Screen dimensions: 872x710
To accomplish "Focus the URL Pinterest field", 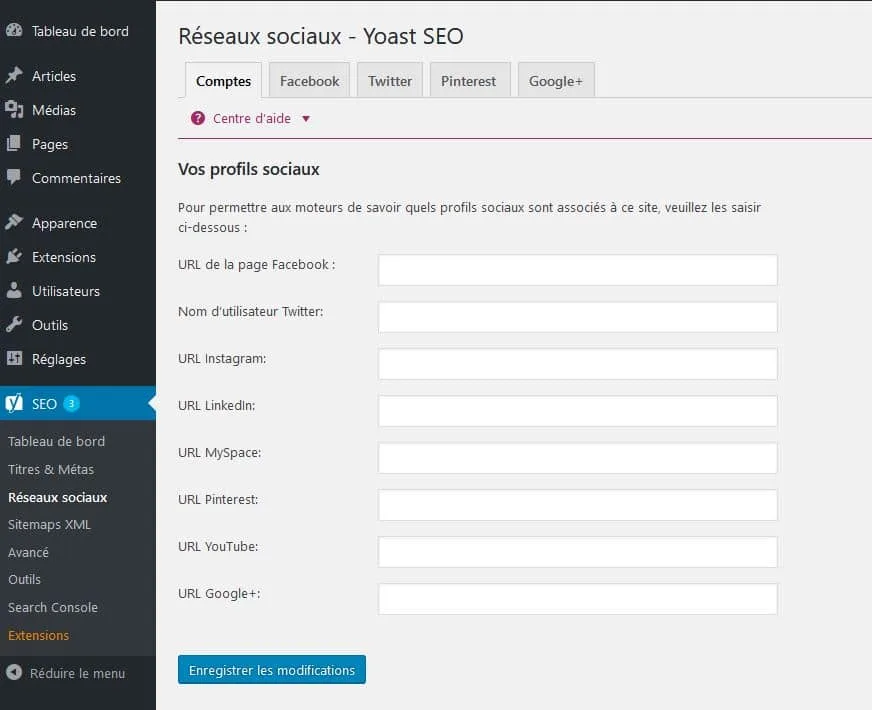I will [578, 505].
